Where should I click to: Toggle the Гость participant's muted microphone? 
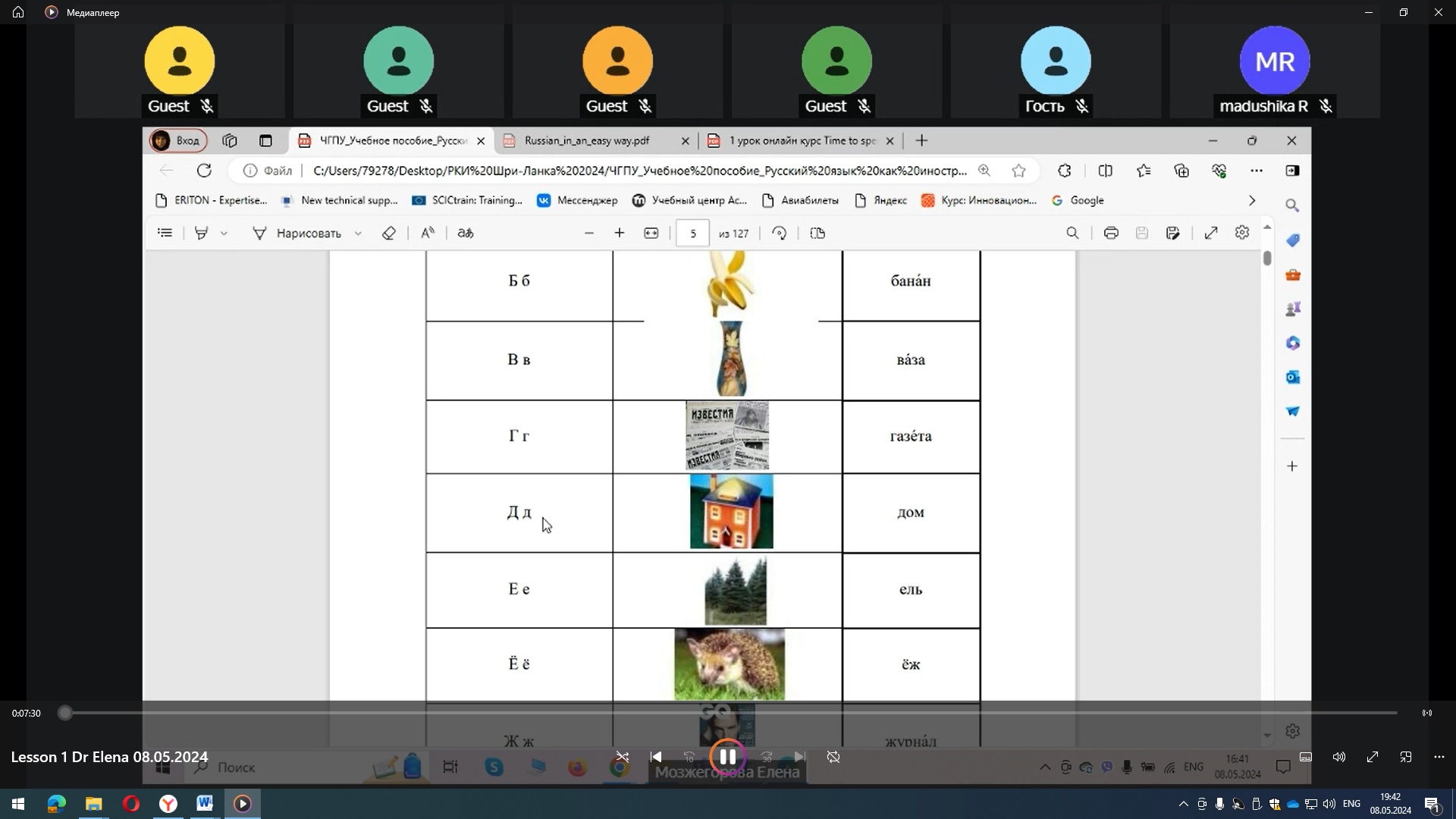(x=1082, y=106)
